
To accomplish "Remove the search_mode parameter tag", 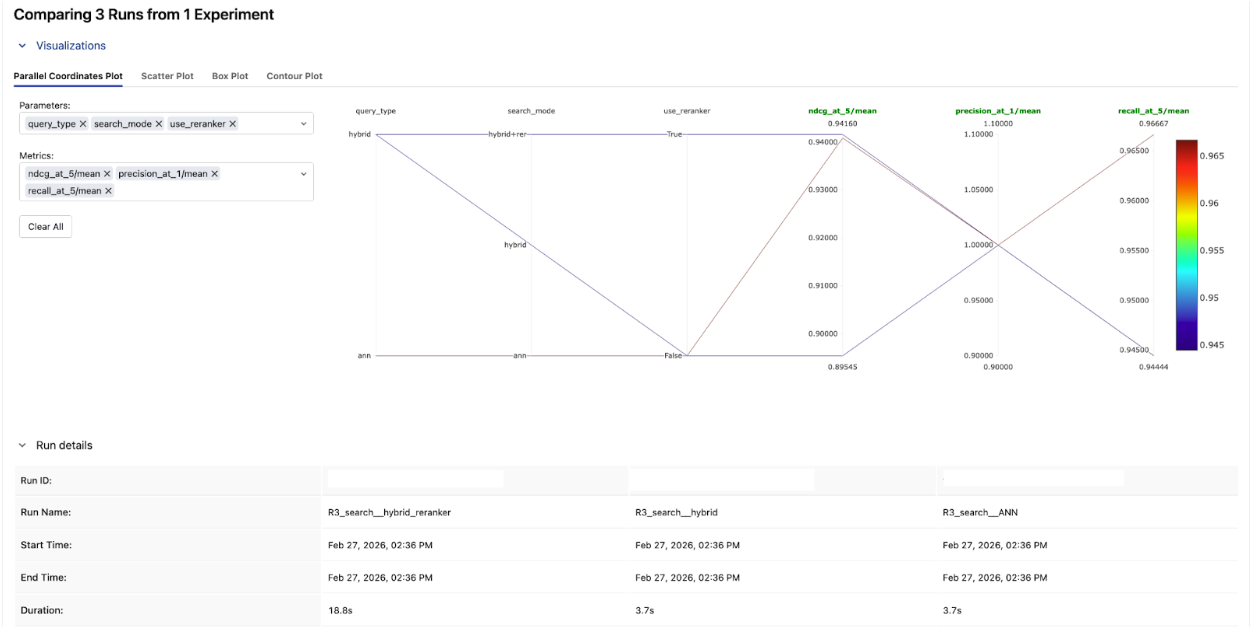I will 158,124.
